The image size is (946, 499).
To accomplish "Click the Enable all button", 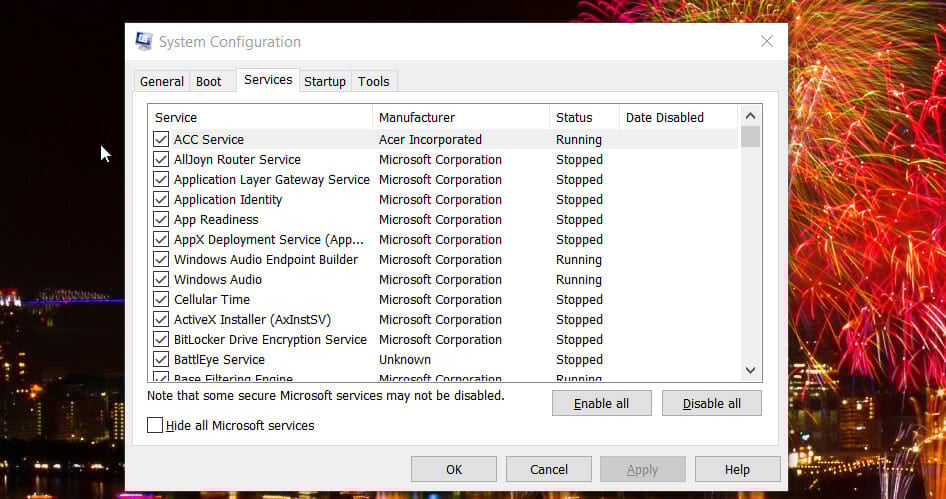I will [x=602, y=403].
